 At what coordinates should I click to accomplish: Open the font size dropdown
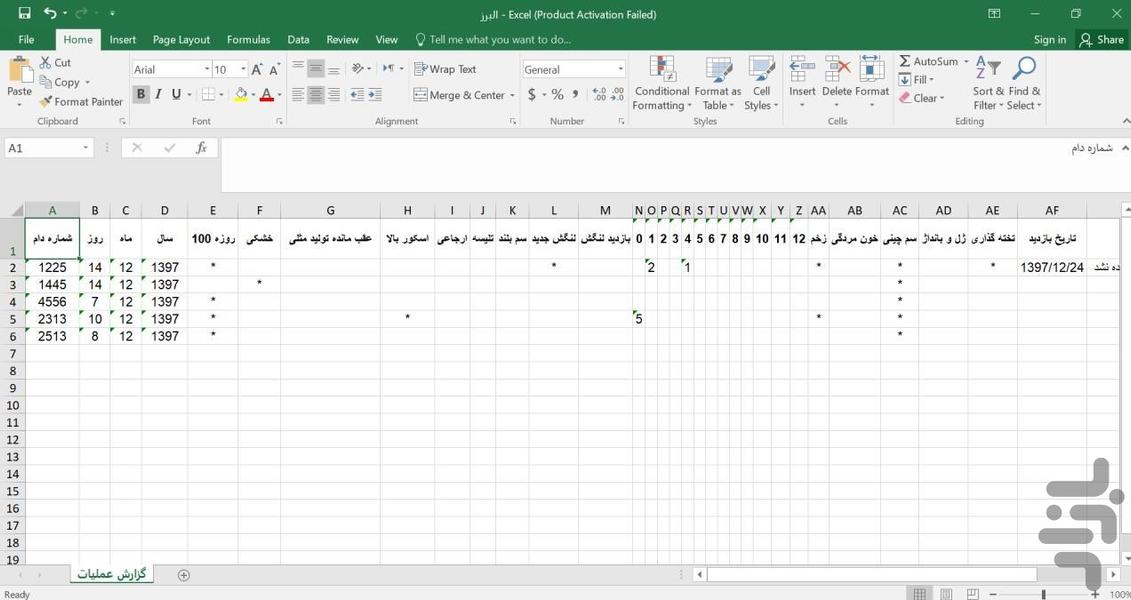click(243, 69)
